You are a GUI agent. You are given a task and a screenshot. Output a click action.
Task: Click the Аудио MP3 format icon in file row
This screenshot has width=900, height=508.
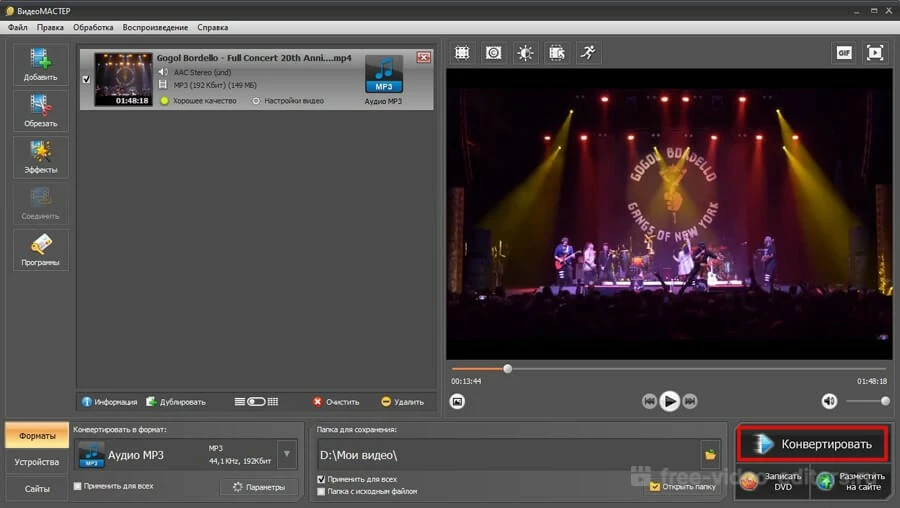point(383,75)
